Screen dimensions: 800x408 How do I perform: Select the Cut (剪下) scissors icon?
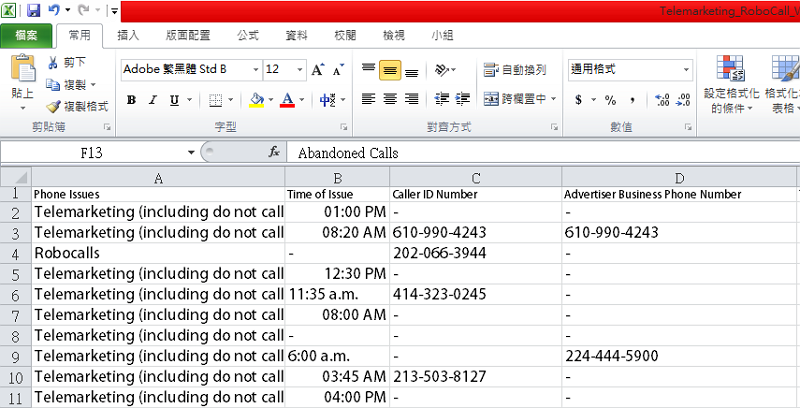[54, 63]
